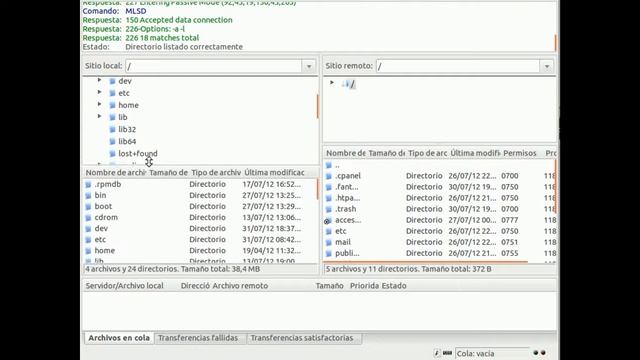
Task: Sort local list by Nombre de archivo
Action: pyautogui.click(x=115, y=173)
